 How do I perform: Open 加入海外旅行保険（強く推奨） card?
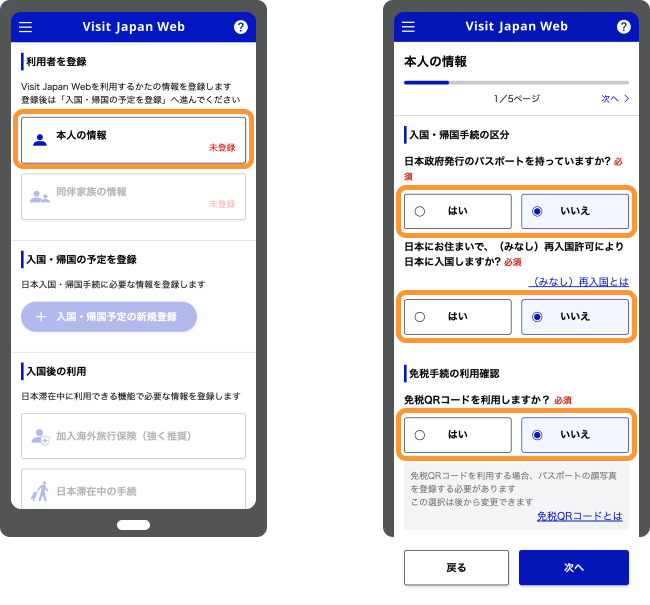133,436
